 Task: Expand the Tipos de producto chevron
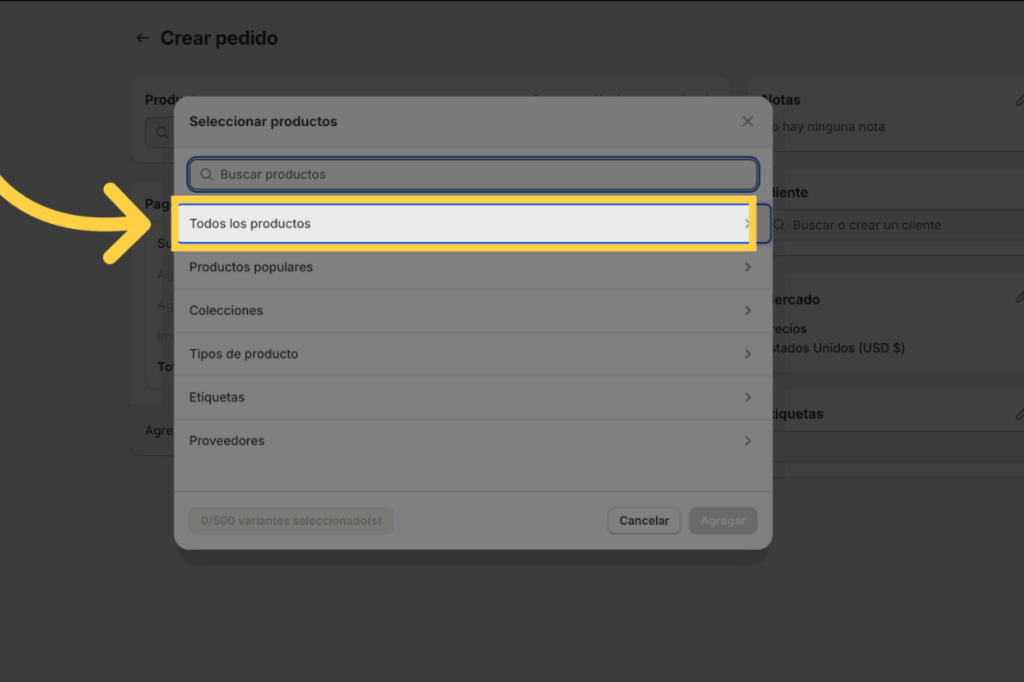click(747, 354)
